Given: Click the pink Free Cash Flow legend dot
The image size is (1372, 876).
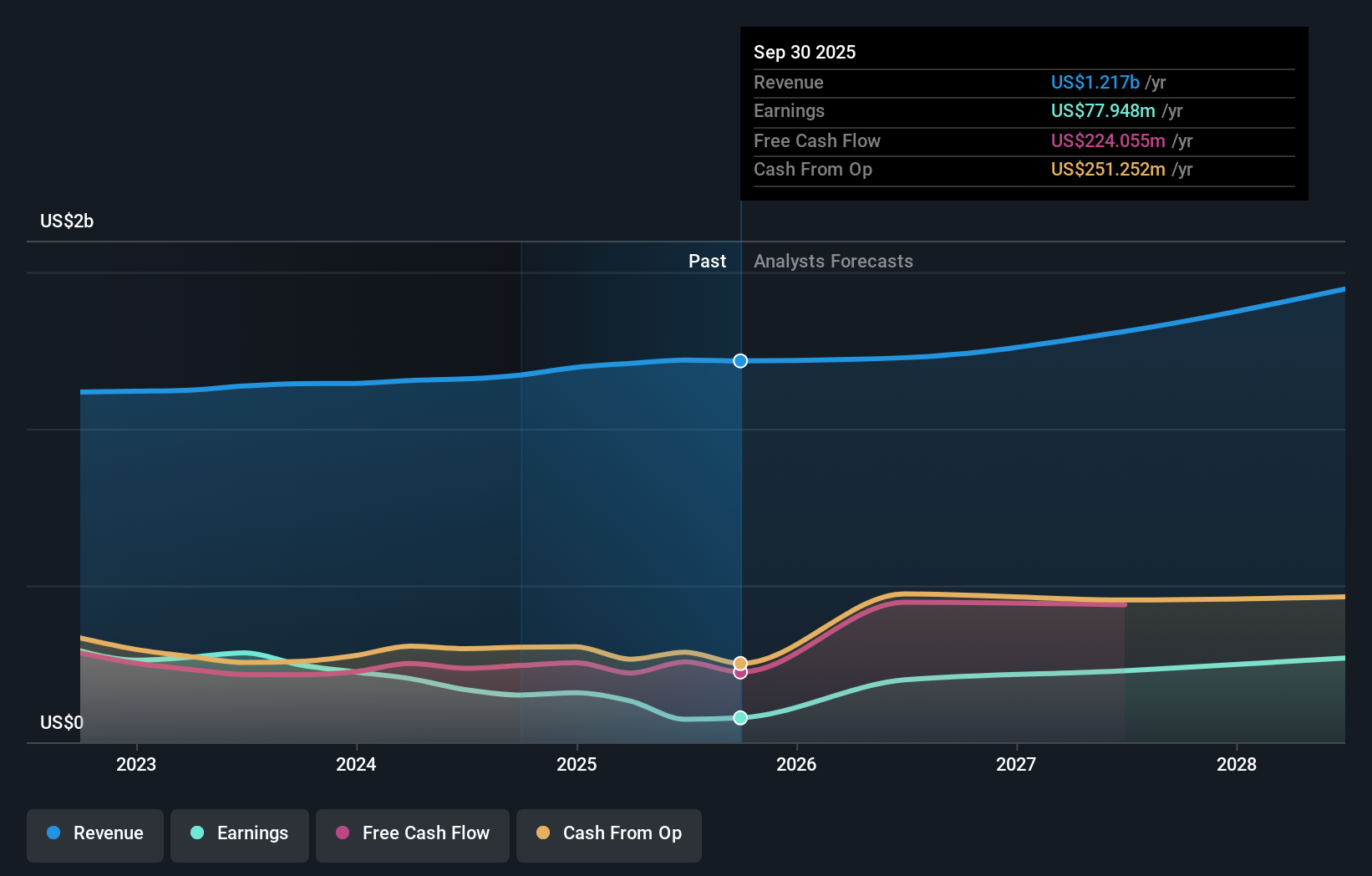Looking at the screenshot, I should [341, 833].
